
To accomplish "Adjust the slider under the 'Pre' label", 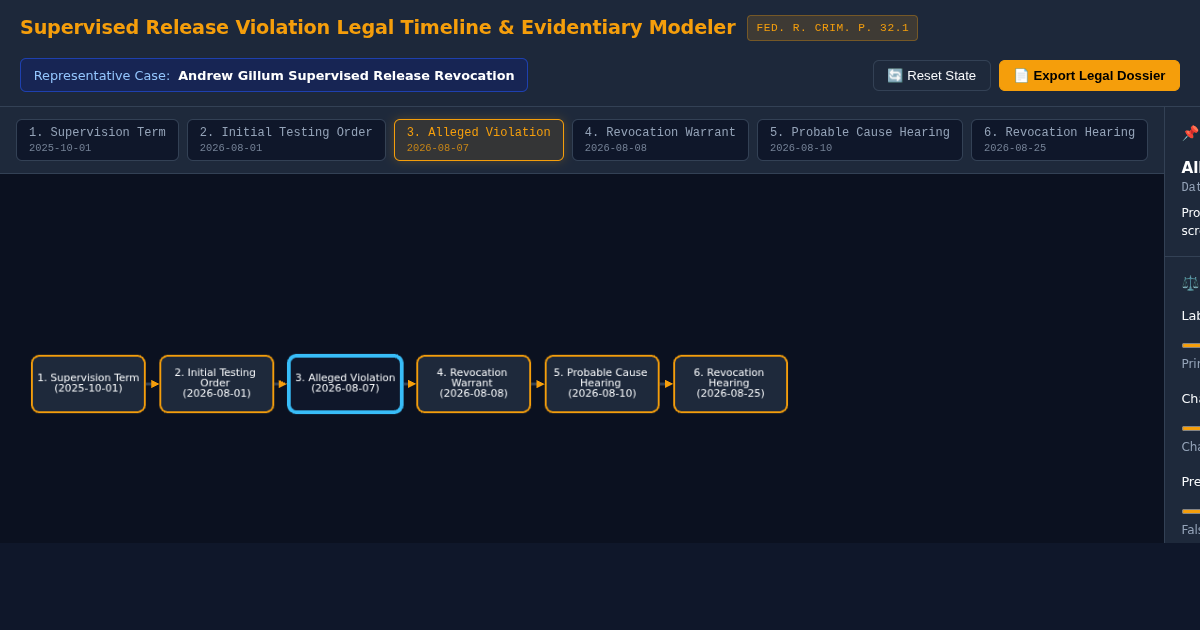I will coord(1191,511).
